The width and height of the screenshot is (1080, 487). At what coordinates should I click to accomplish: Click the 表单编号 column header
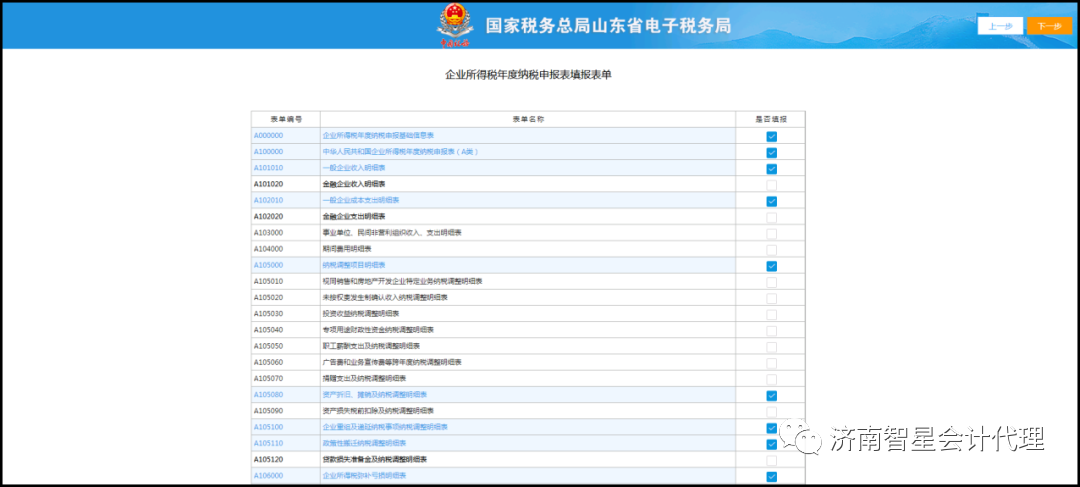click(x=285, y=119)
